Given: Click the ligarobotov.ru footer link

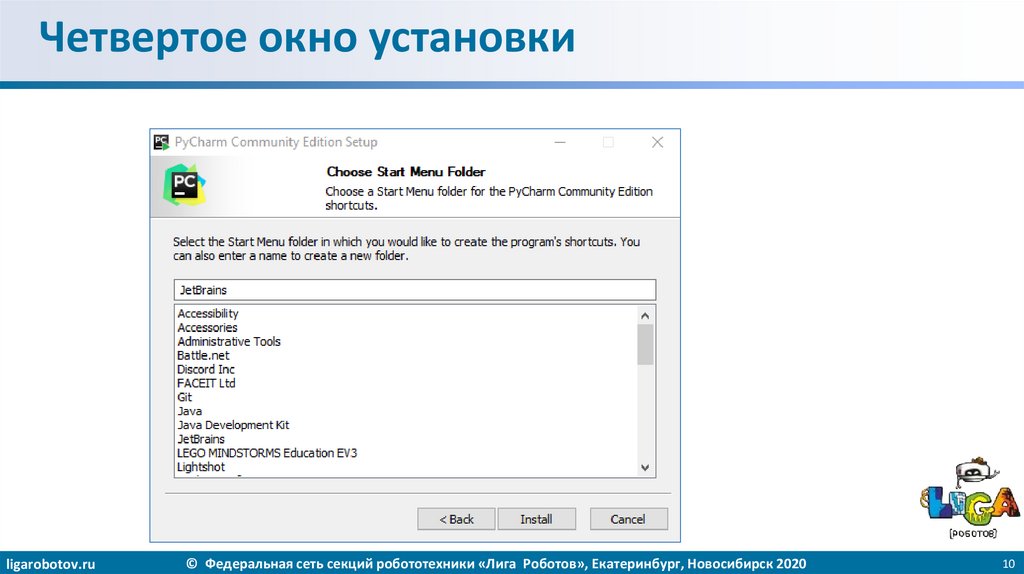Looking at the screenshot, I should coord(50,564).
